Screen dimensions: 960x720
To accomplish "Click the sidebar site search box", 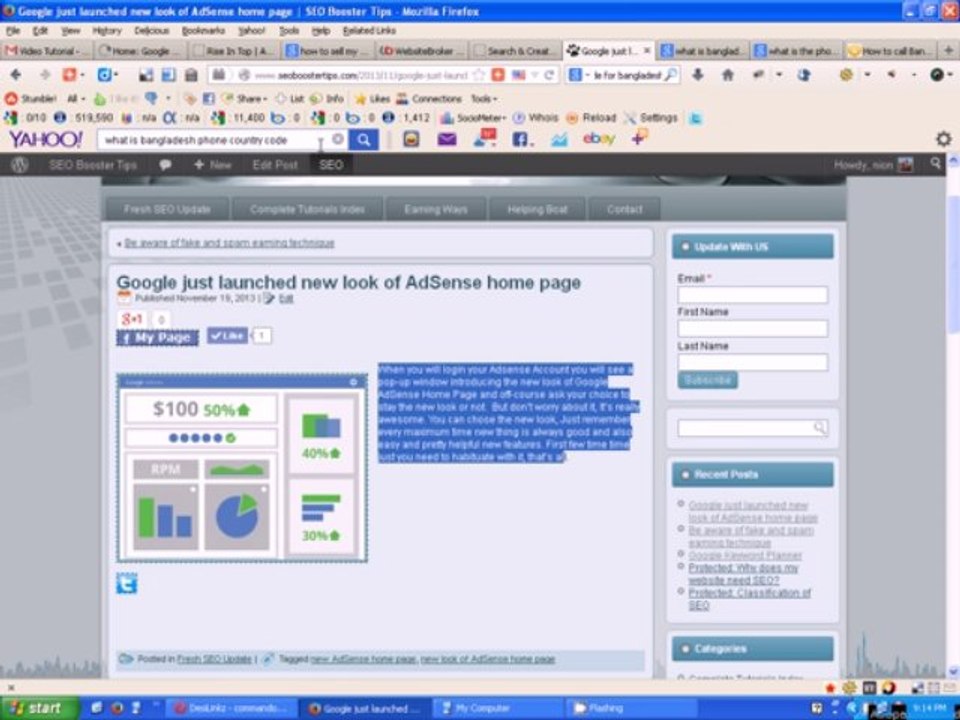I will pos(752,428).
